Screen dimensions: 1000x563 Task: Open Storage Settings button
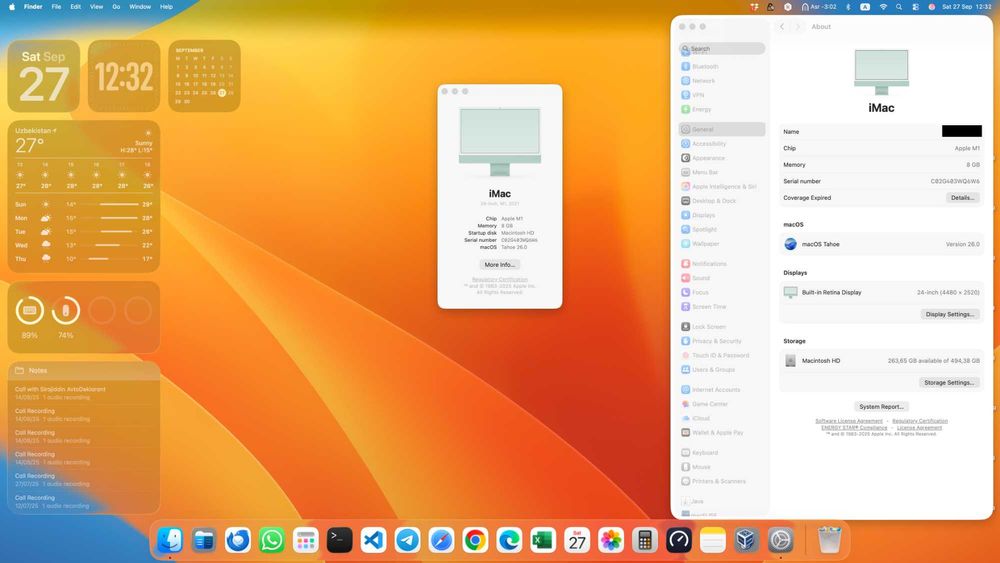tap(949, 383)
